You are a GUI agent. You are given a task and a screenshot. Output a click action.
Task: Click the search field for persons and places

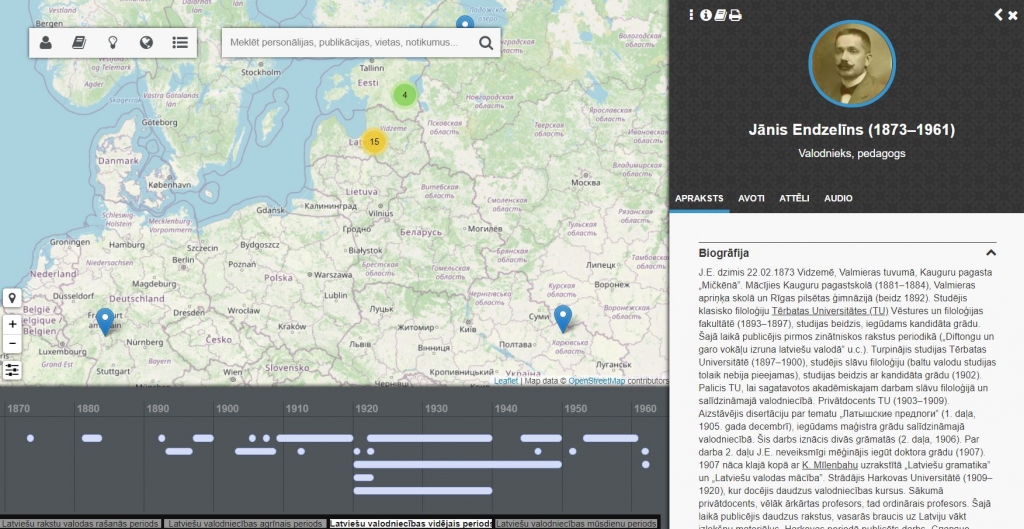pos(345,43)
